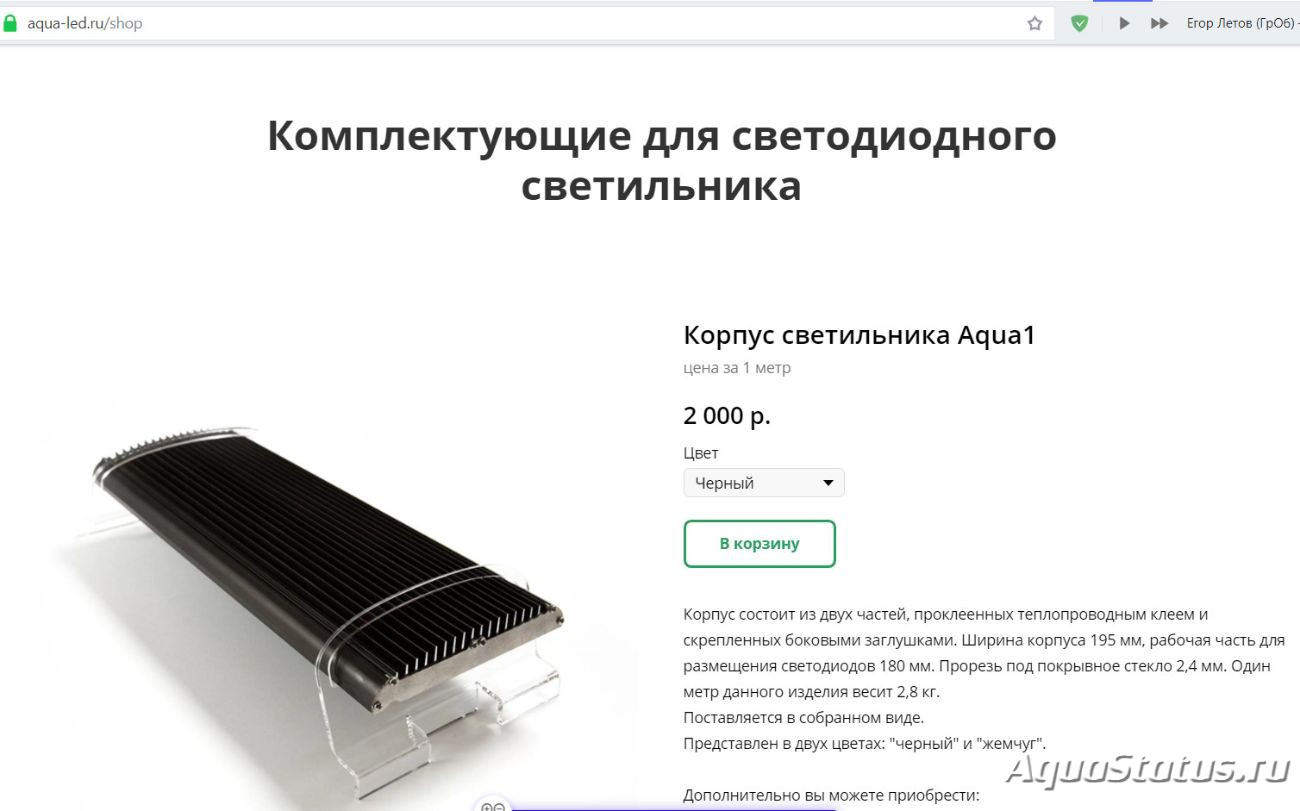Click the arrow on the Черный selector

[828, 483]
